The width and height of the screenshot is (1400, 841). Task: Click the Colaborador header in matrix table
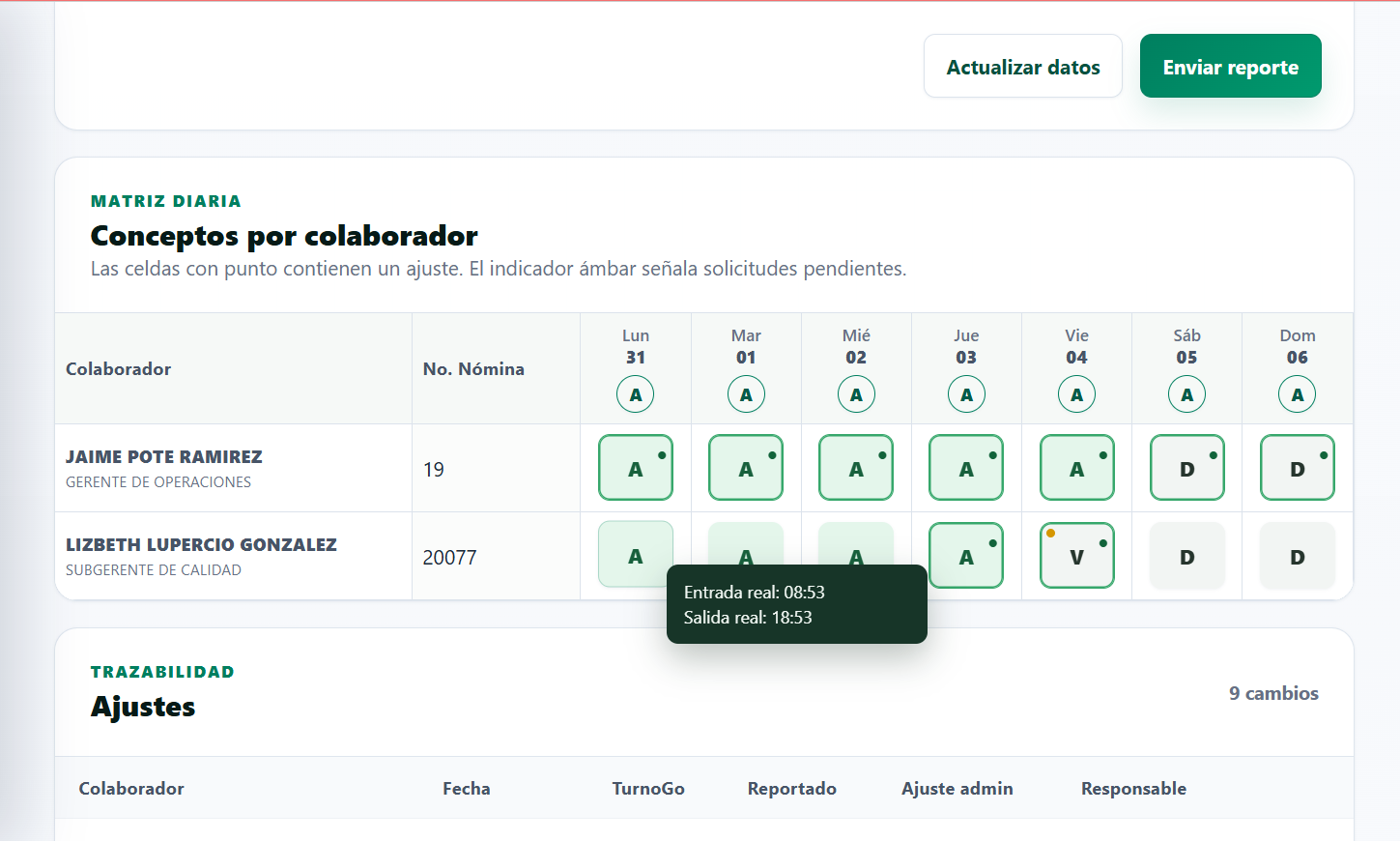click(118, 368)
